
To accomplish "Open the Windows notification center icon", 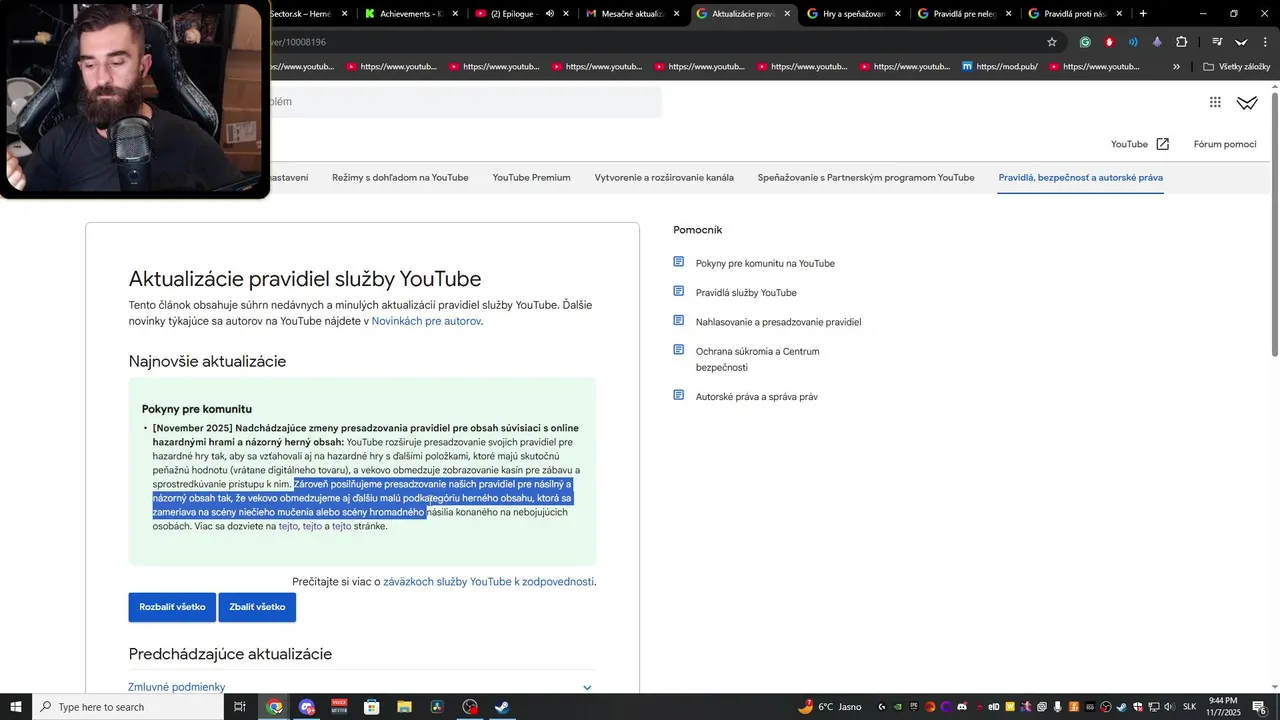I will click(1259, 707).
